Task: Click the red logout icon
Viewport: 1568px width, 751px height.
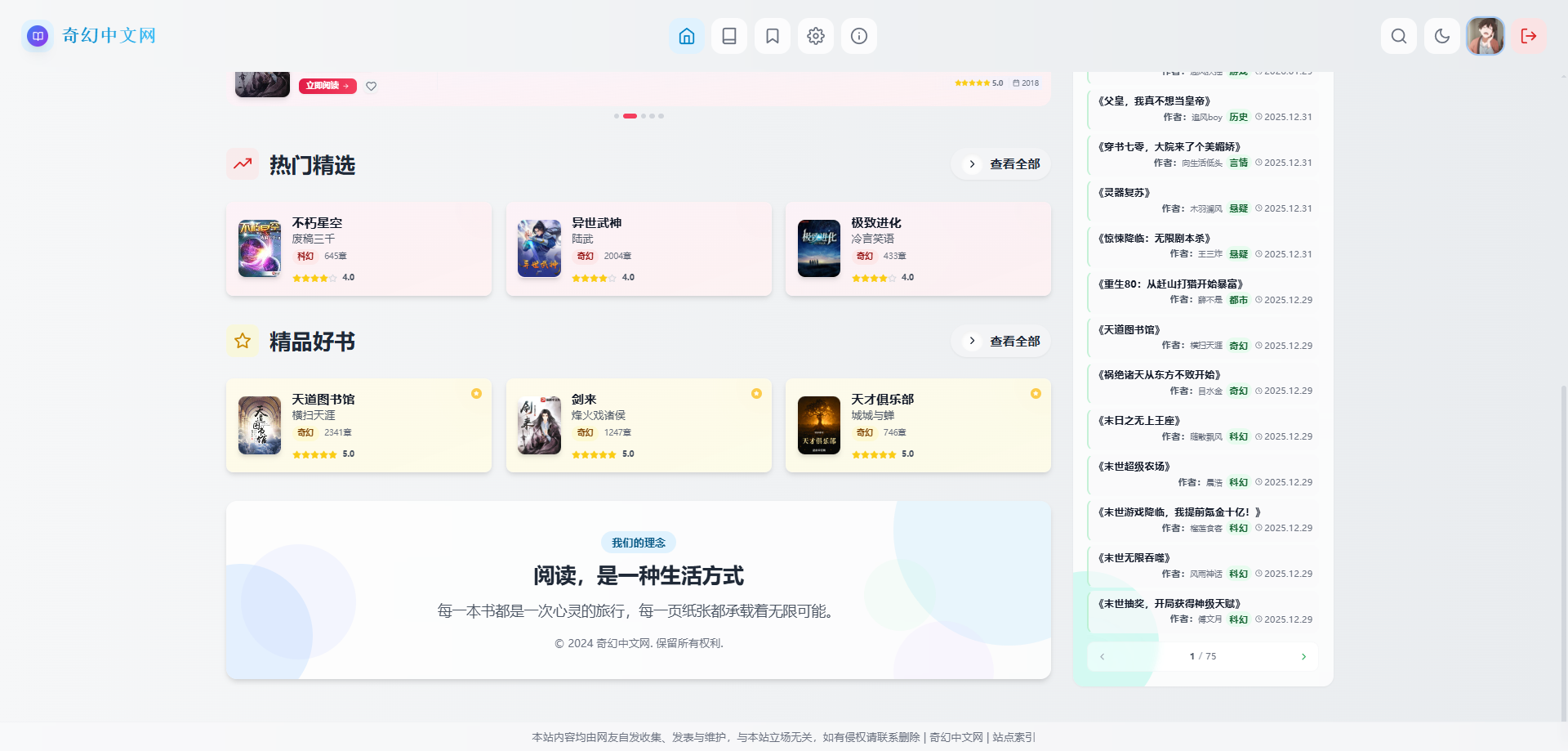Action: click(x=1529, y=36)
